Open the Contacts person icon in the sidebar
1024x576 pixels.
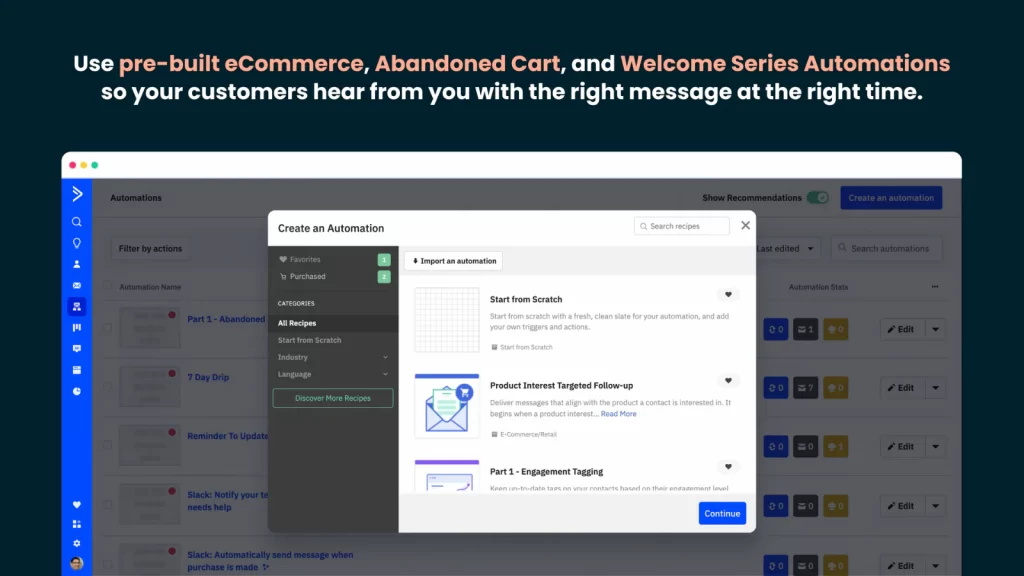76,264
